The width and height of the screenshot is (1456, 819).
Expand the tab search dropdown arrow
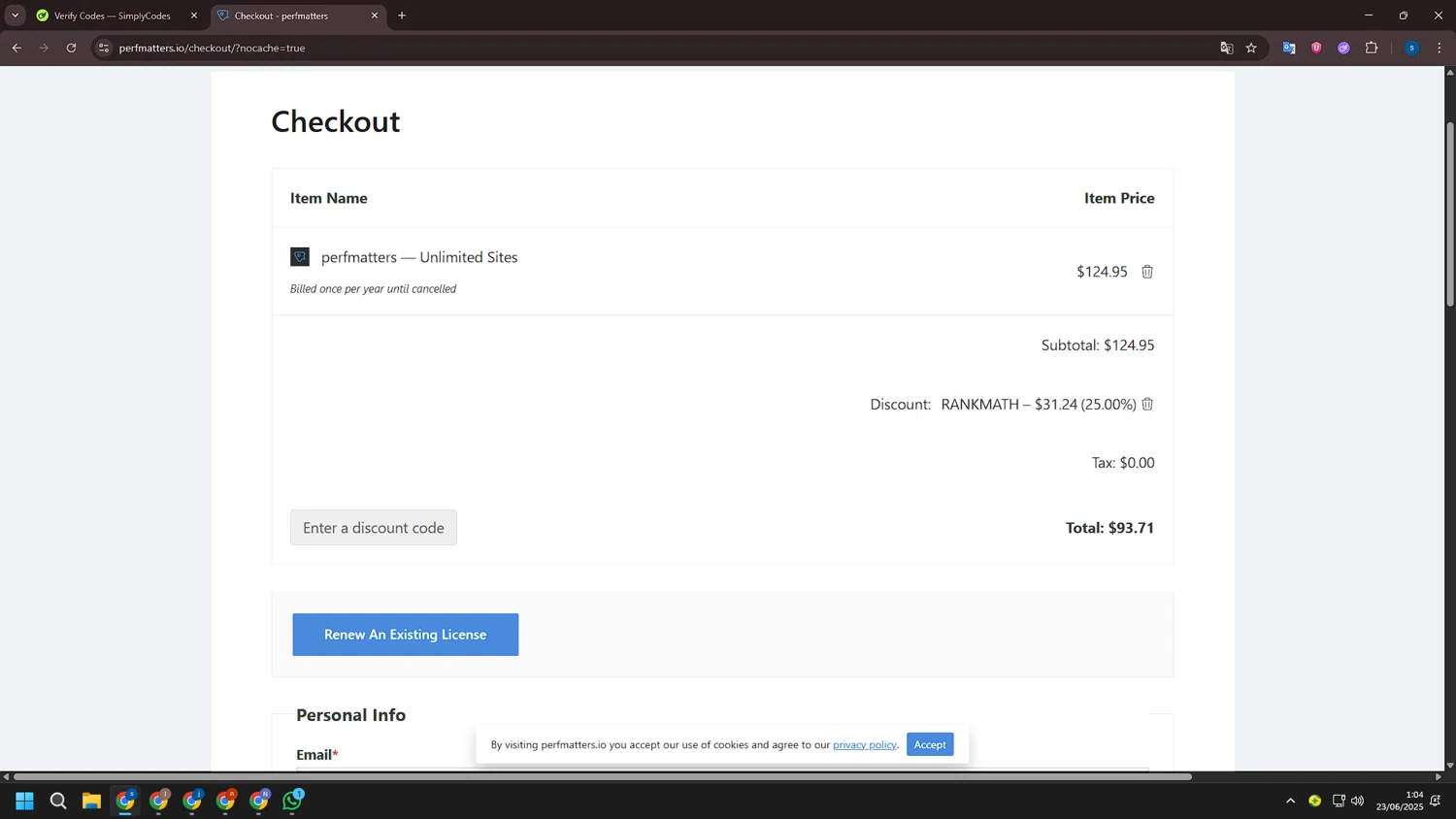[15, 16]
